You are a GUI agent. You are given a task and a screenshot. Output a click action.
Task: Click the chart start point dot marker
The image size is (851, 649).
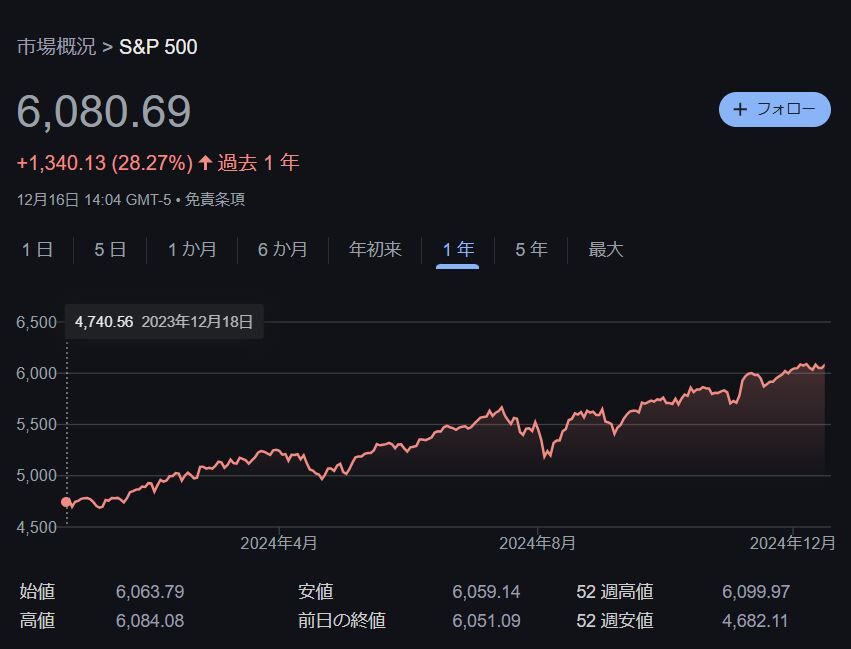pyautogui.click(x=67, y=502)
